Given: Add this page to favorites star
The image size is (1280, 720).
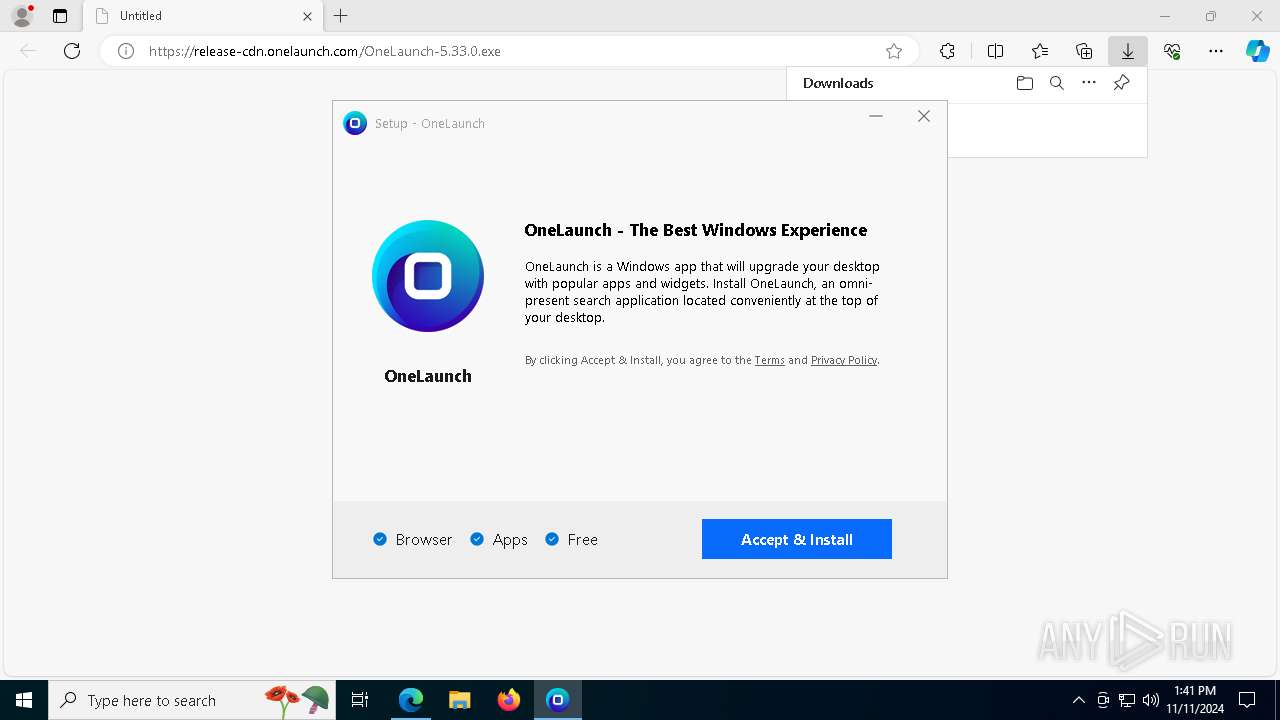Looking at the screenshot, I should (894, 51).
